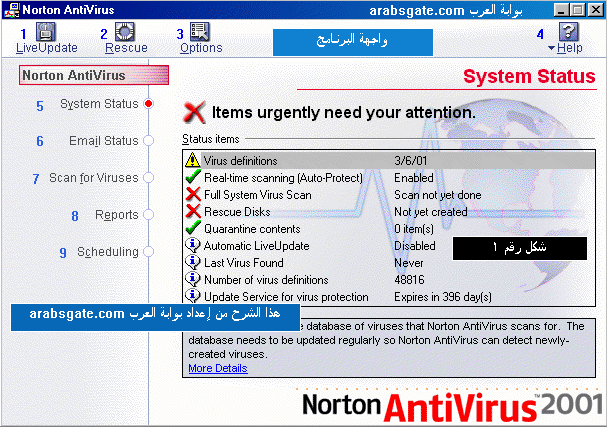Open the Reports section

tap(117, 214)
